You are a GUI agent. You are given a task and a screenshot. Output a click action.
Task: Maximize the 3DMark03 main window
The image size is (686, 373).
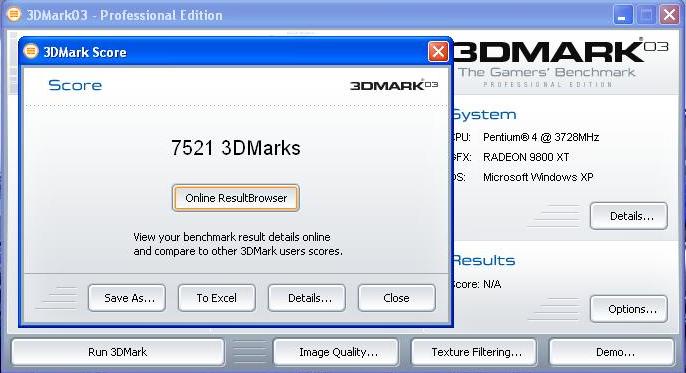coord(646,15)
